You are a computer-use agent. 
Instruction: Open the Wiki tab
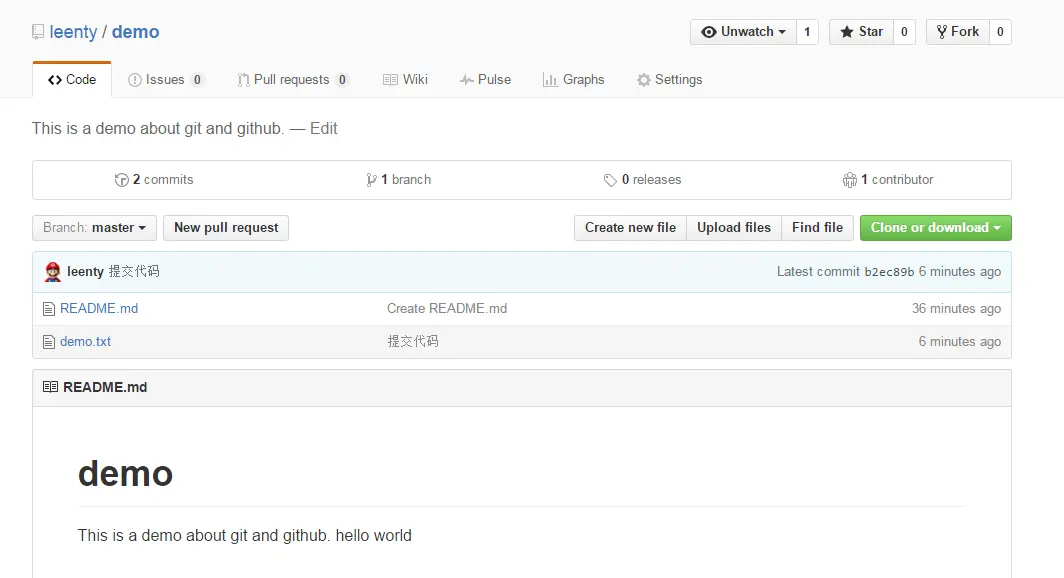(405, 79)
